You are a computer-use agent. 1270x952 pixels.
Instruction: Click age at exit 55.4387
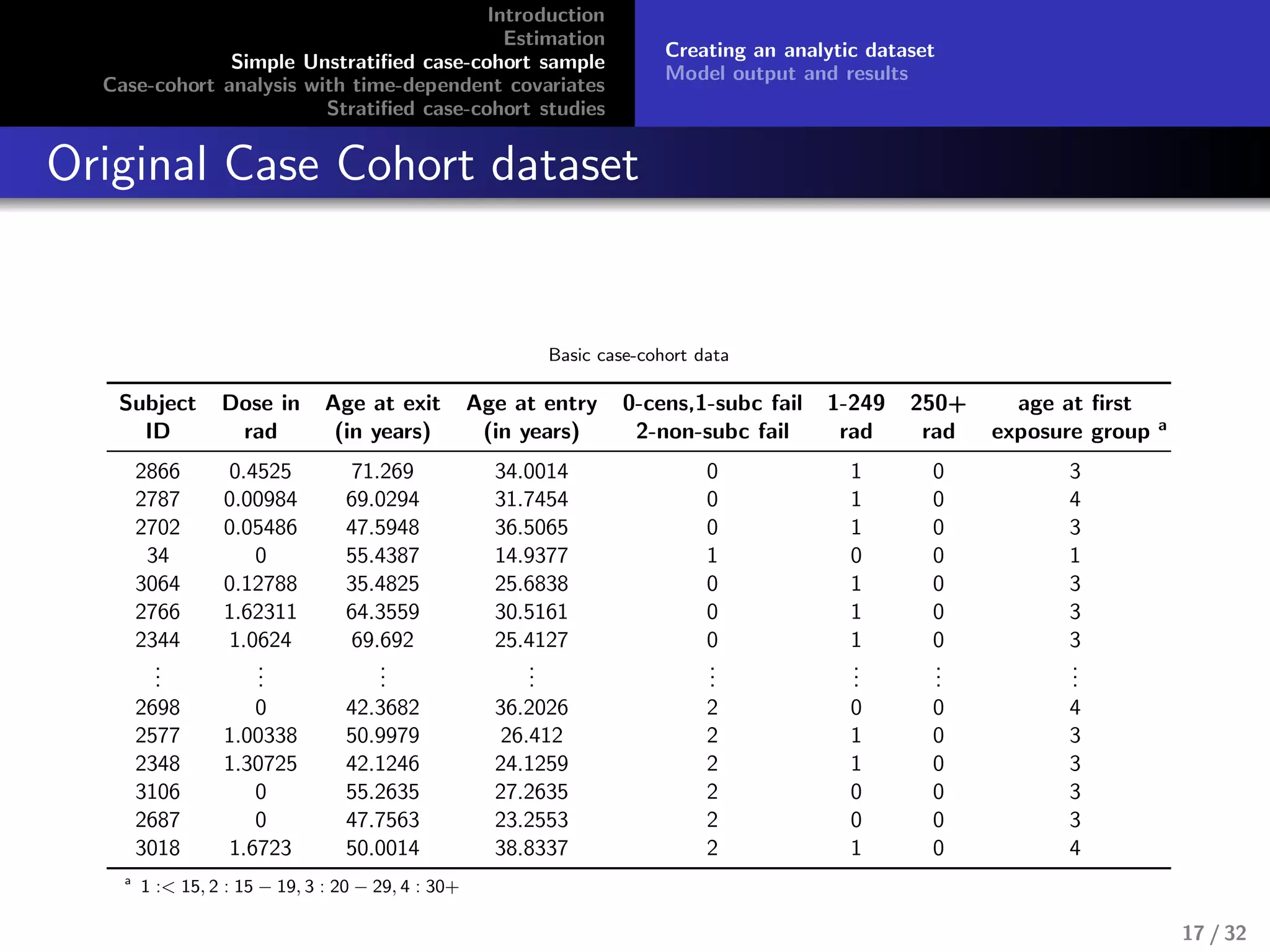pyautogui.click(x=383, y=555)
